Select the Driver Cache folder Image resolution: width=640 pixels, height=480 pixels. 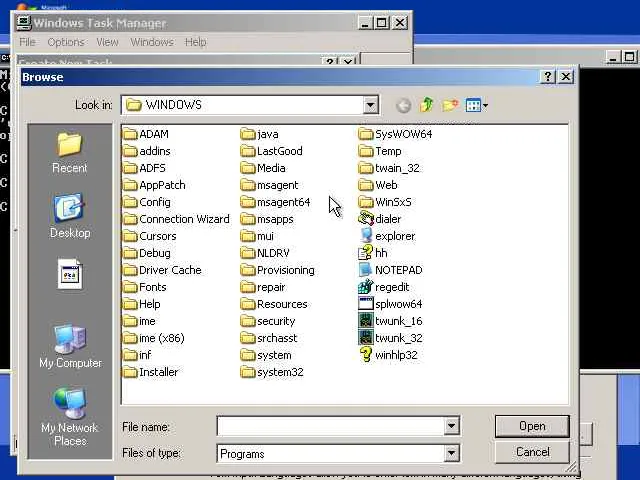pyautogui.click(x=162, y=270)
